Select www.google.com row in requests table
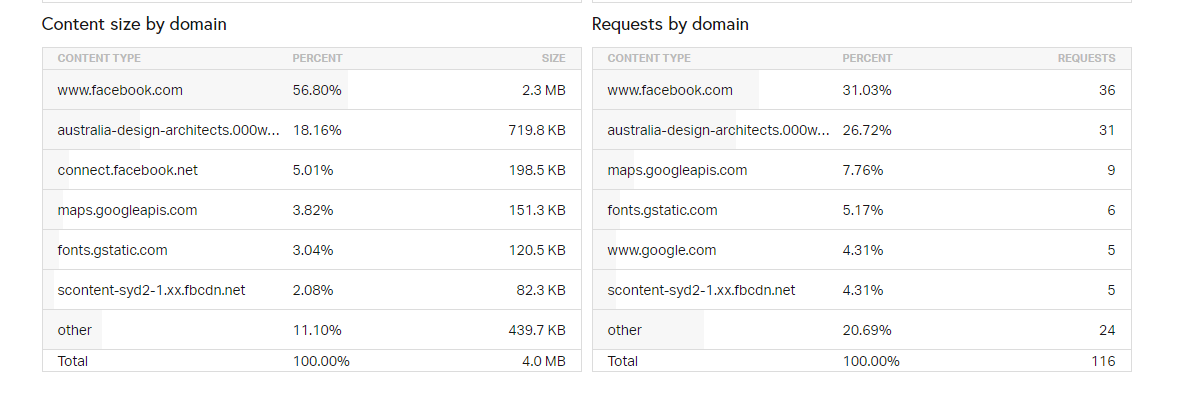The image size is (1188, 420). click(x=661, y=250)
